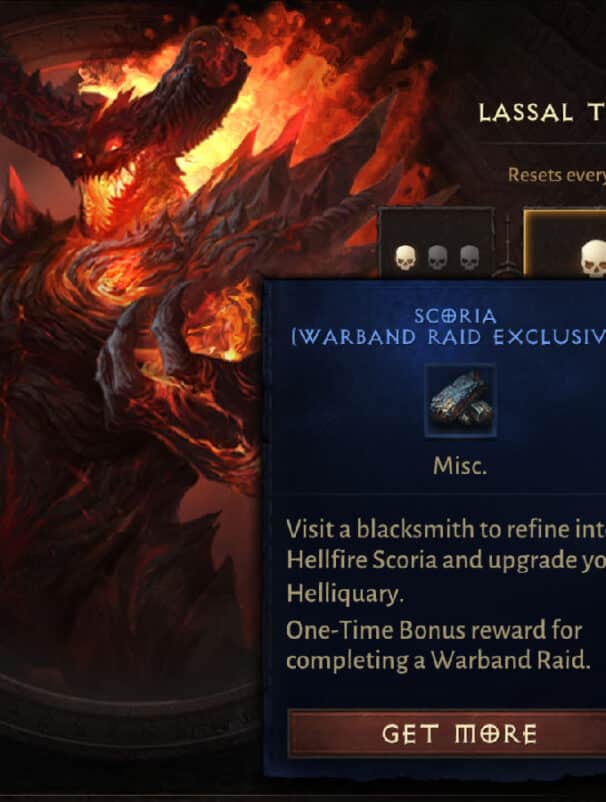Click the Misc. item category label
Screen dimensions: 606x802
(x=460, y=466)
